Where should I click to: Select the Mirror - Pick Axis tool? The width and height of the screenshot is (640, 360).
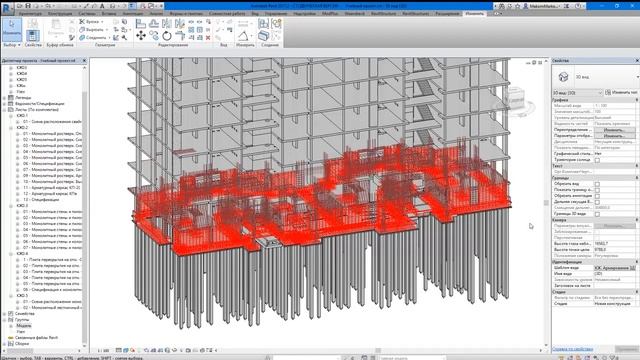167,24
